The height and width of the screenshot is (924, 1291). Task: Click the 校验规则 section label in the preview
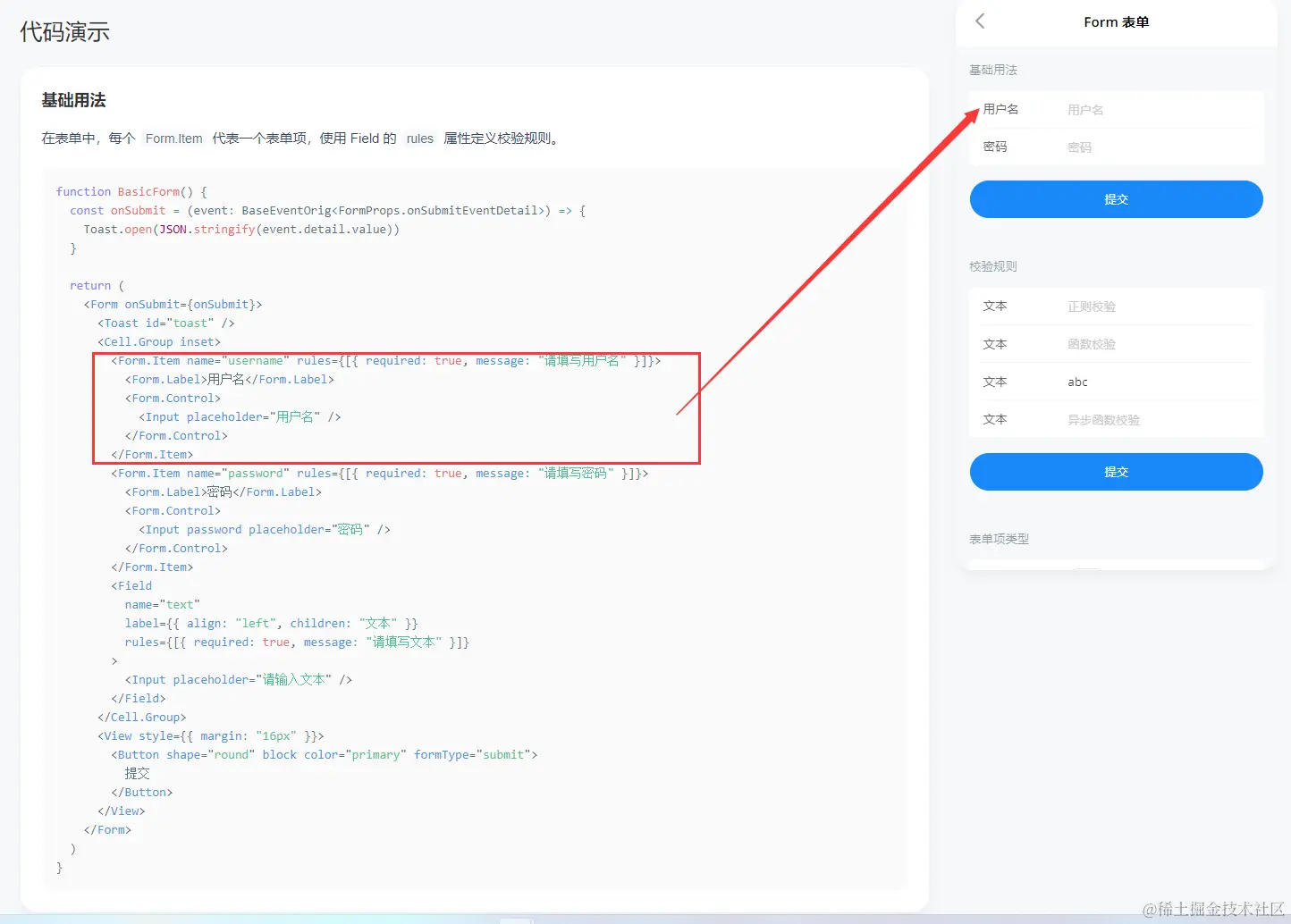993,266
